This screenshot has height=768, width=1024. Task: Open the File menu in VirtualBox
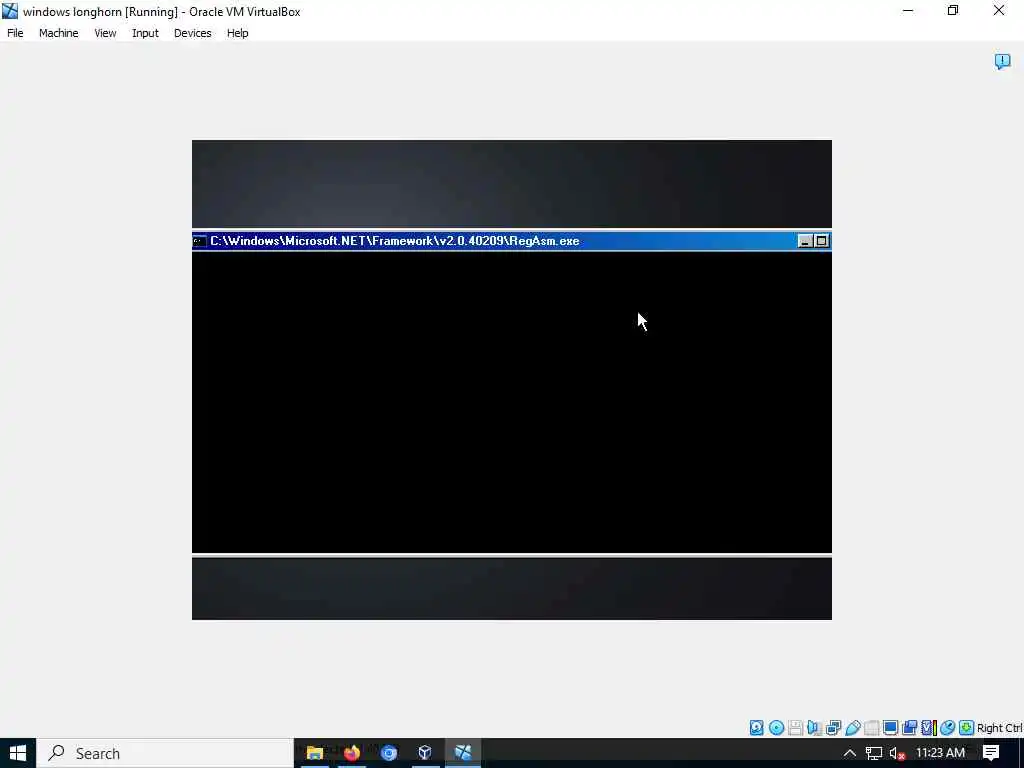[15, 33]
